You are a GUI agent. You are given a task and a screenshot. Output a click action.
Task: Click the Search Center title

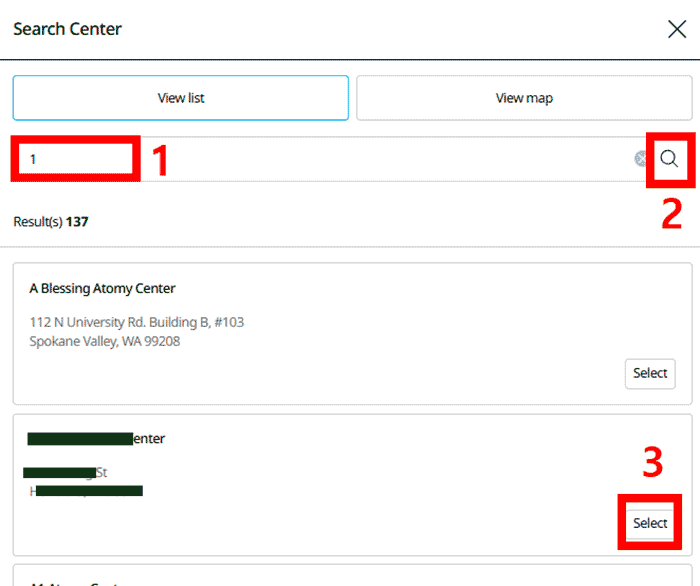(67, 29)
